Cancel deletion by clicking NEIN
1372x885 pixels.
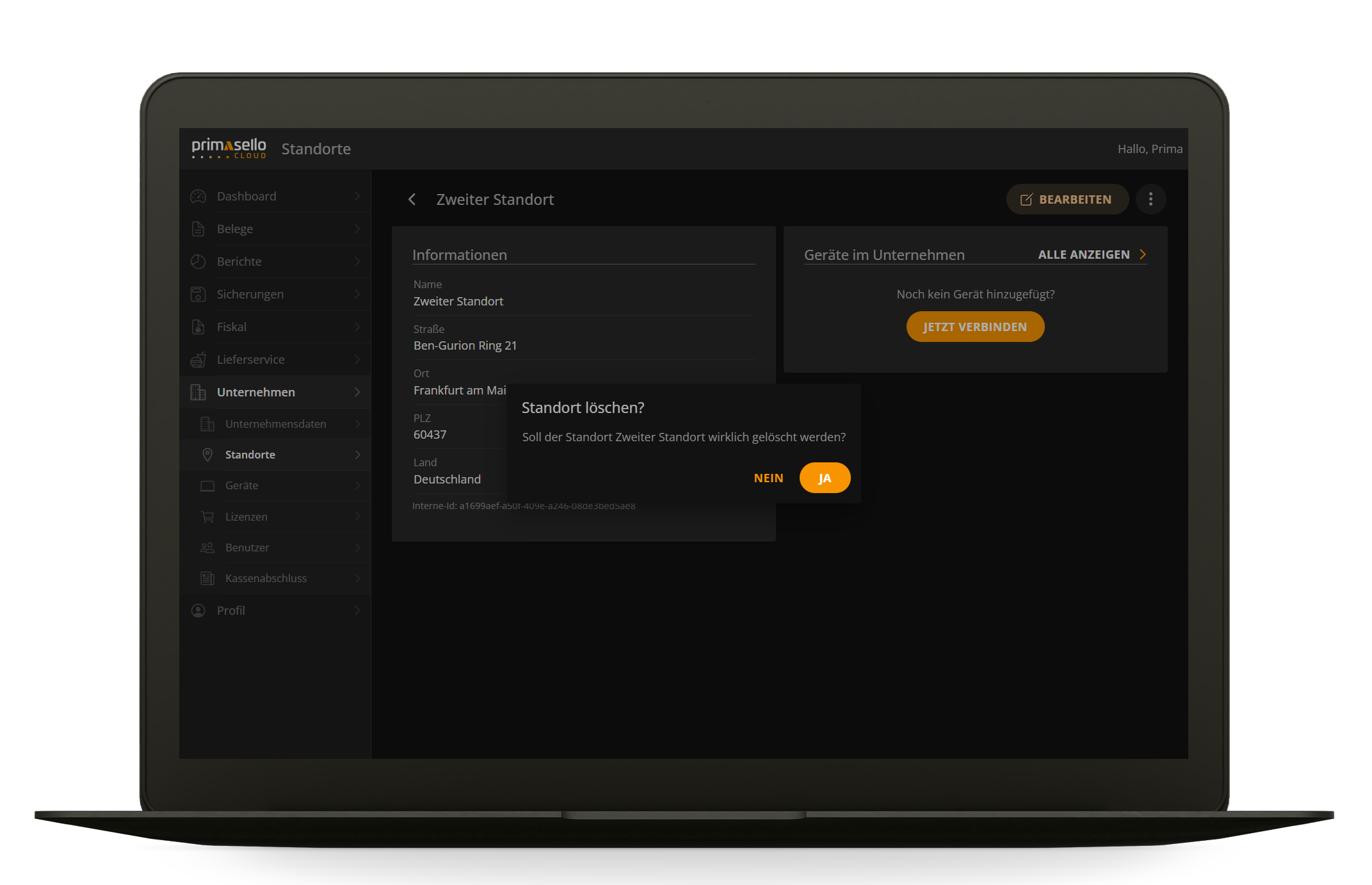click(x=768, y=478)
